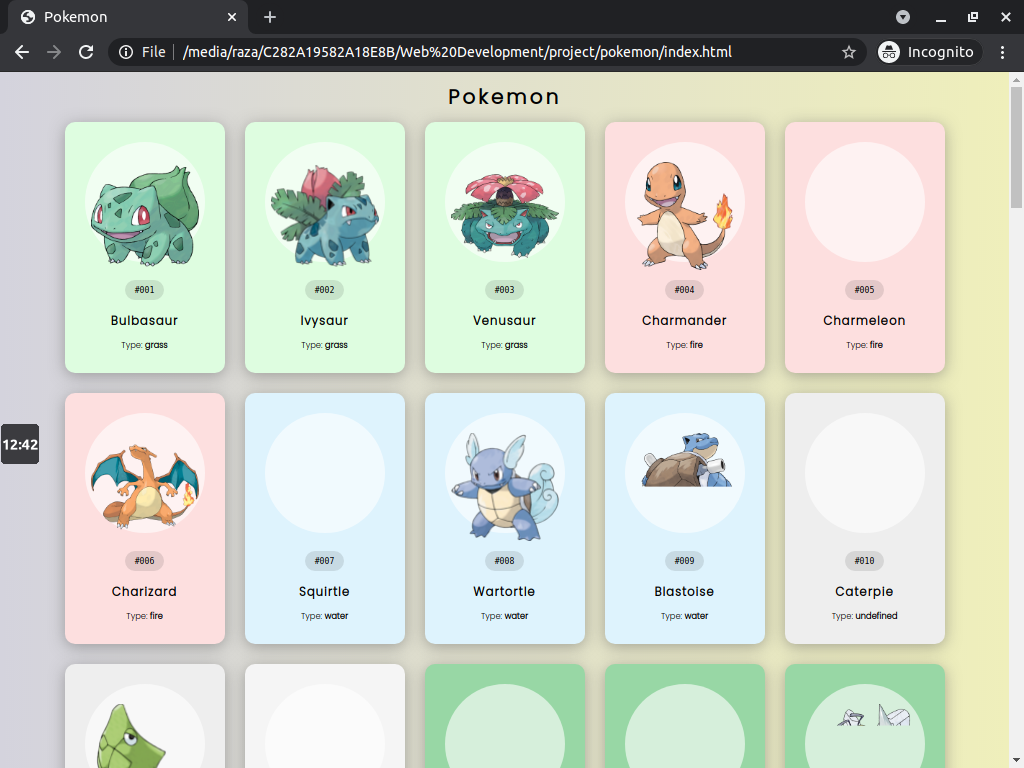Click the 12:42 clock overlay

click(20, 444)
